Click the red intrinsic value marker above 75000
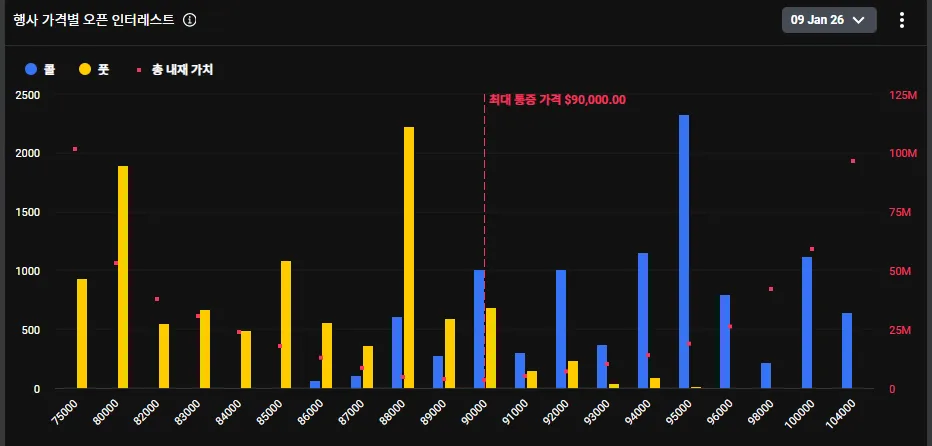Image resolution: width=932 pixels, height=446 pixels. [x=75, y=149]
